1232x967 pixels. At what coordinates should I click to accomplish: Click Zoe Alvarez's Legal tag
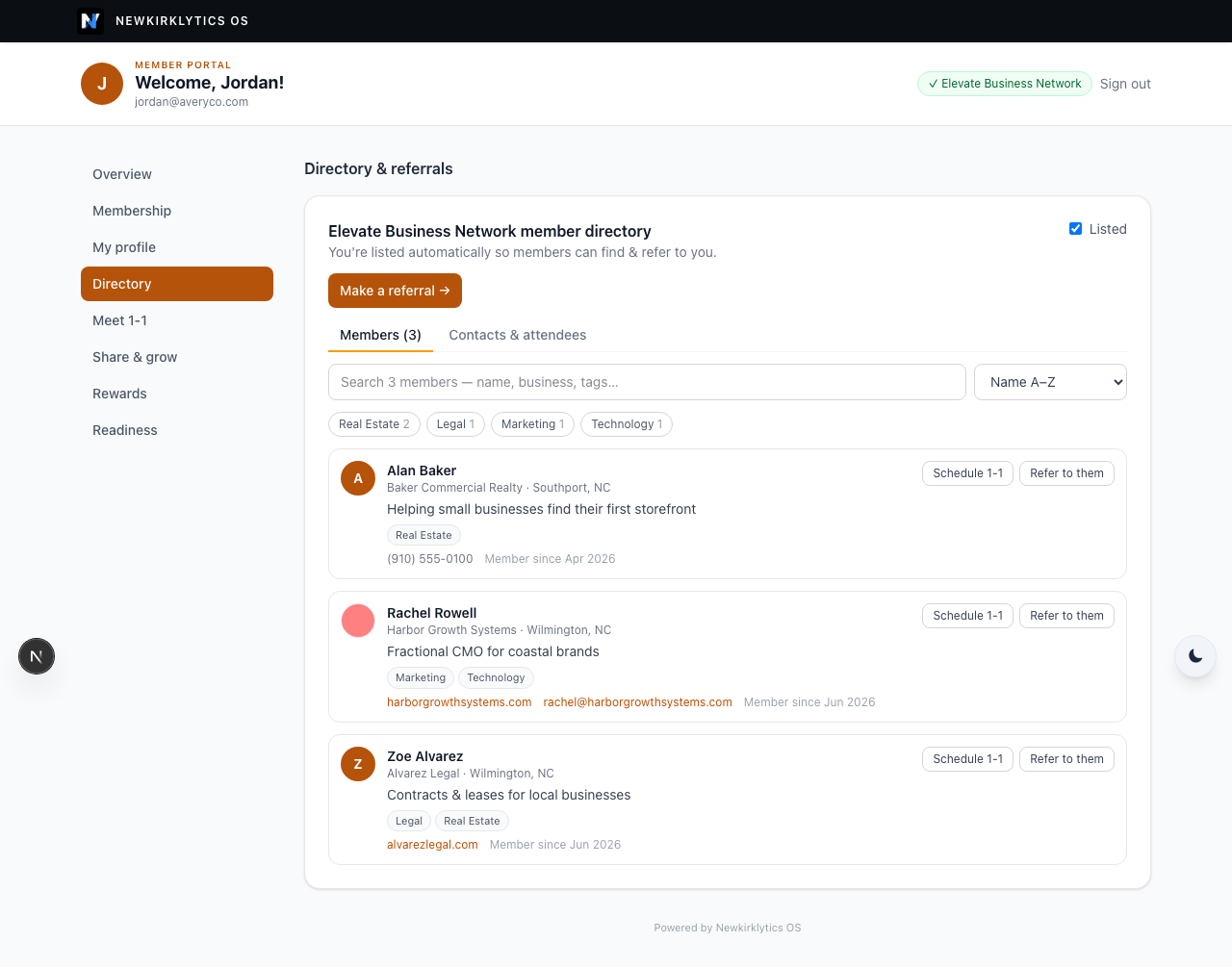(x=409, y=821)
